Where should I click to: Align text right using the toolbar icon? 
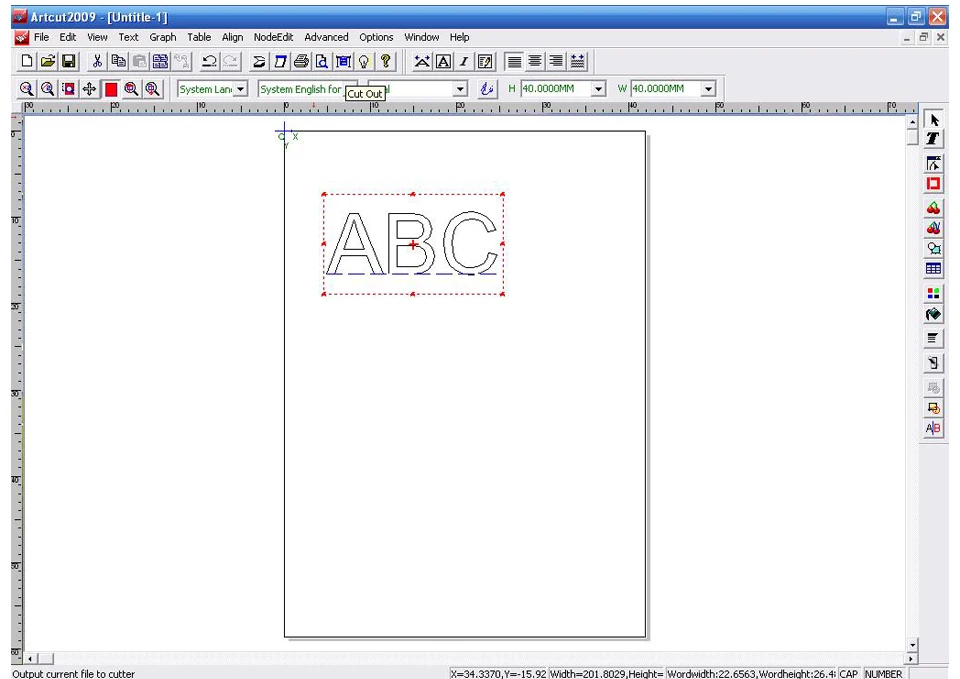coord(556,61)
